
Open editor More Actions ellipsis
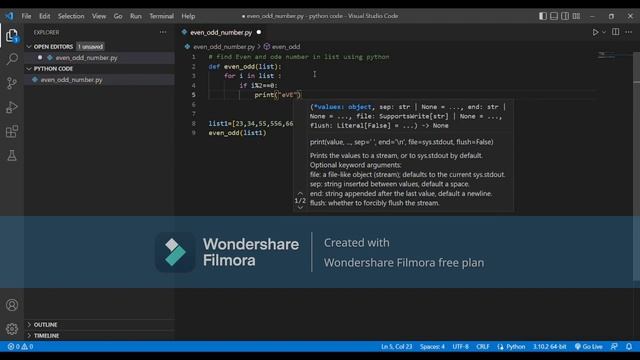(x=629, y=32)
